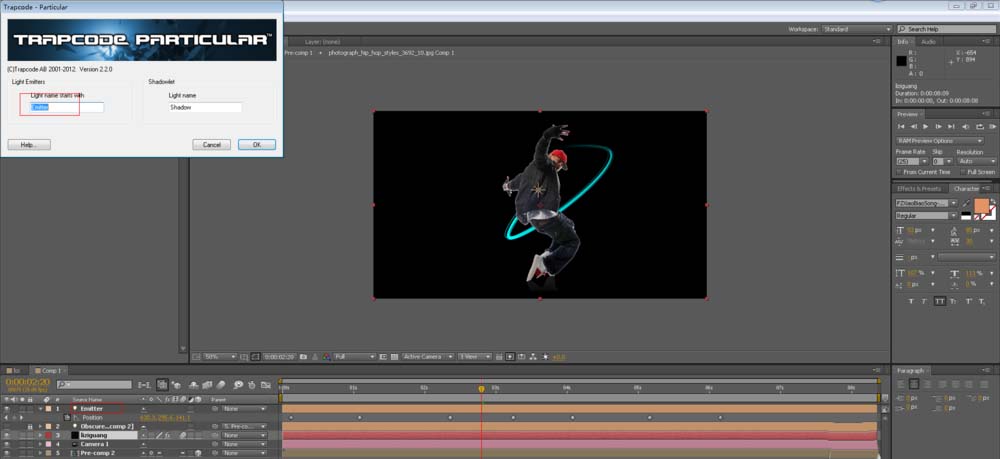Click Cancel in the Trapcode Particular dialog

pos(211,145)
